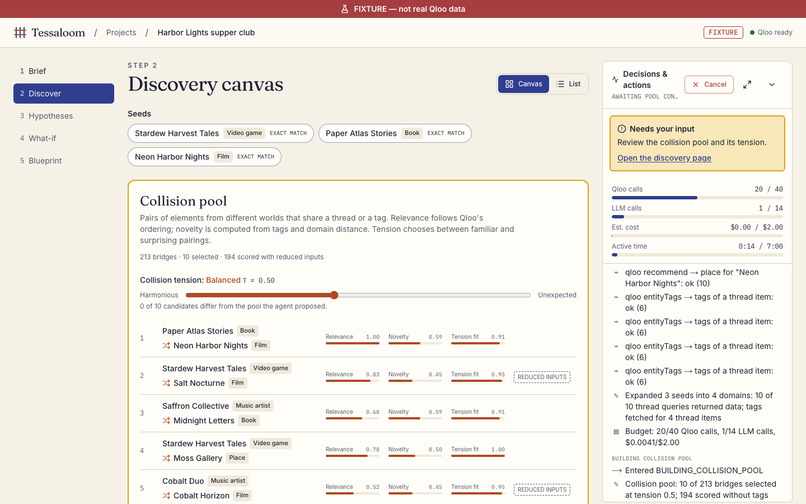Click REDUCED INPUTS badge on Cobalt Duo row
The width and height of the screenshot is (806, 504).
pyautogui.click(x=542, y=490)
